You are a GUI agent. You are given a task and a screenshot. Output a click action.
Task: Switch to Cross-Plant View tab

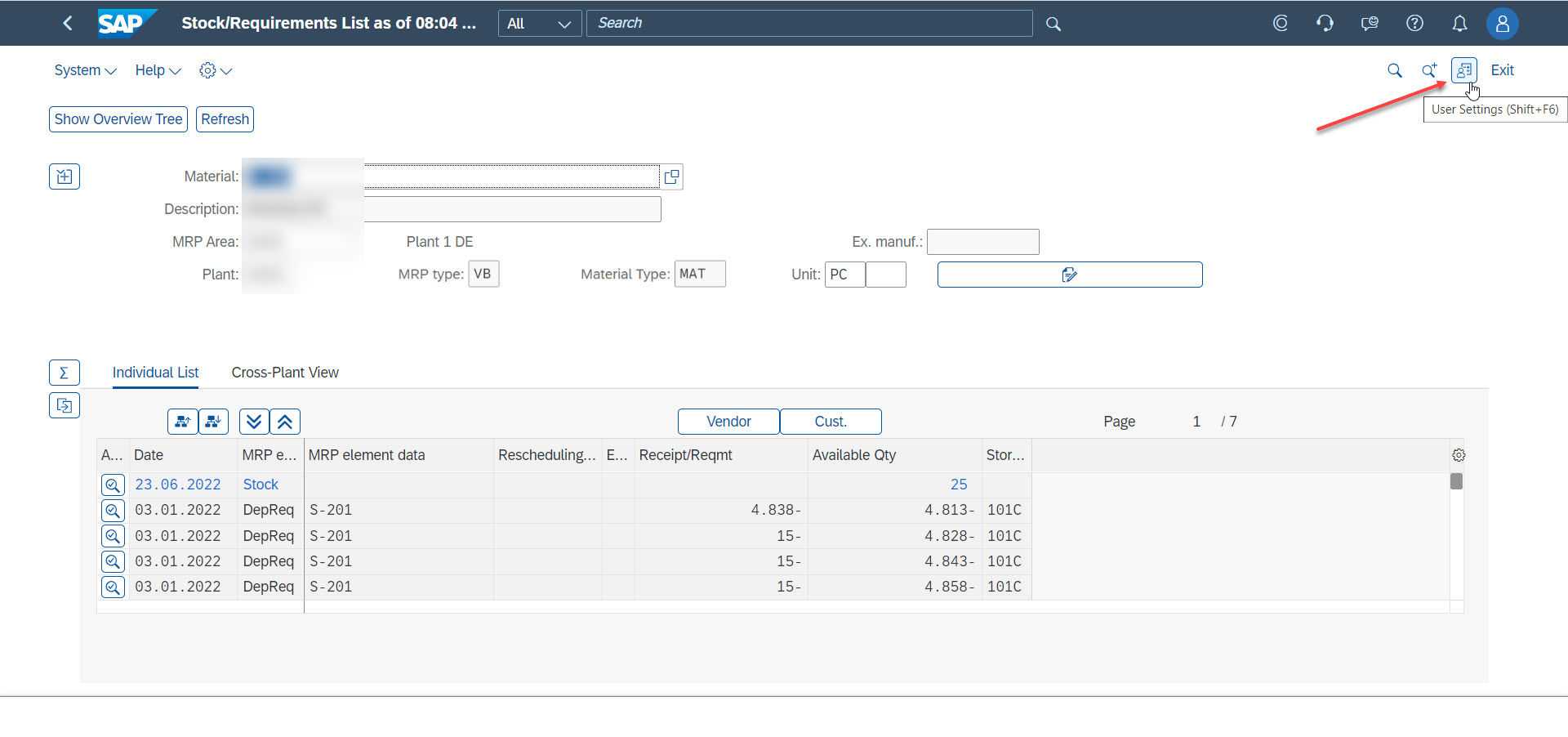point(285,373)
